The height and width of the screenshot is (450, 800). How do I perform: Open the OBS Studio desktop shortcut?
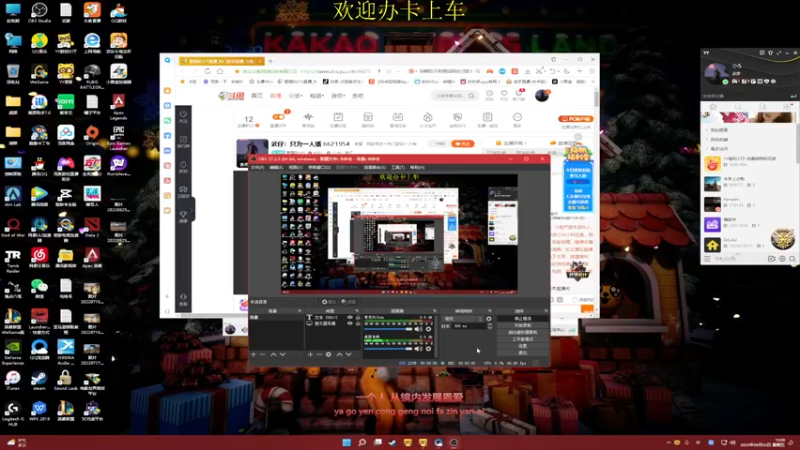pos(39,13)
